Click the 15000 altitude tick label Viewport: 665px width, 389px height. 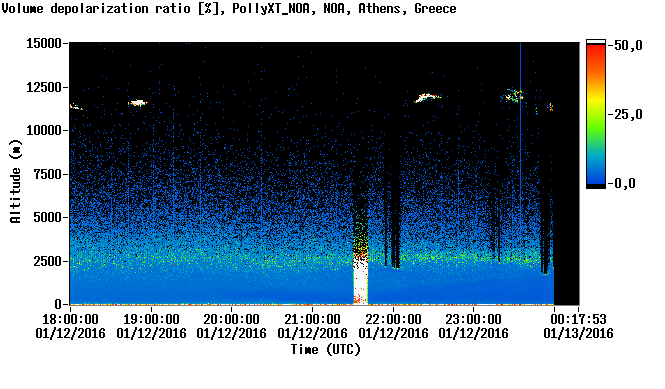(44, 43)
